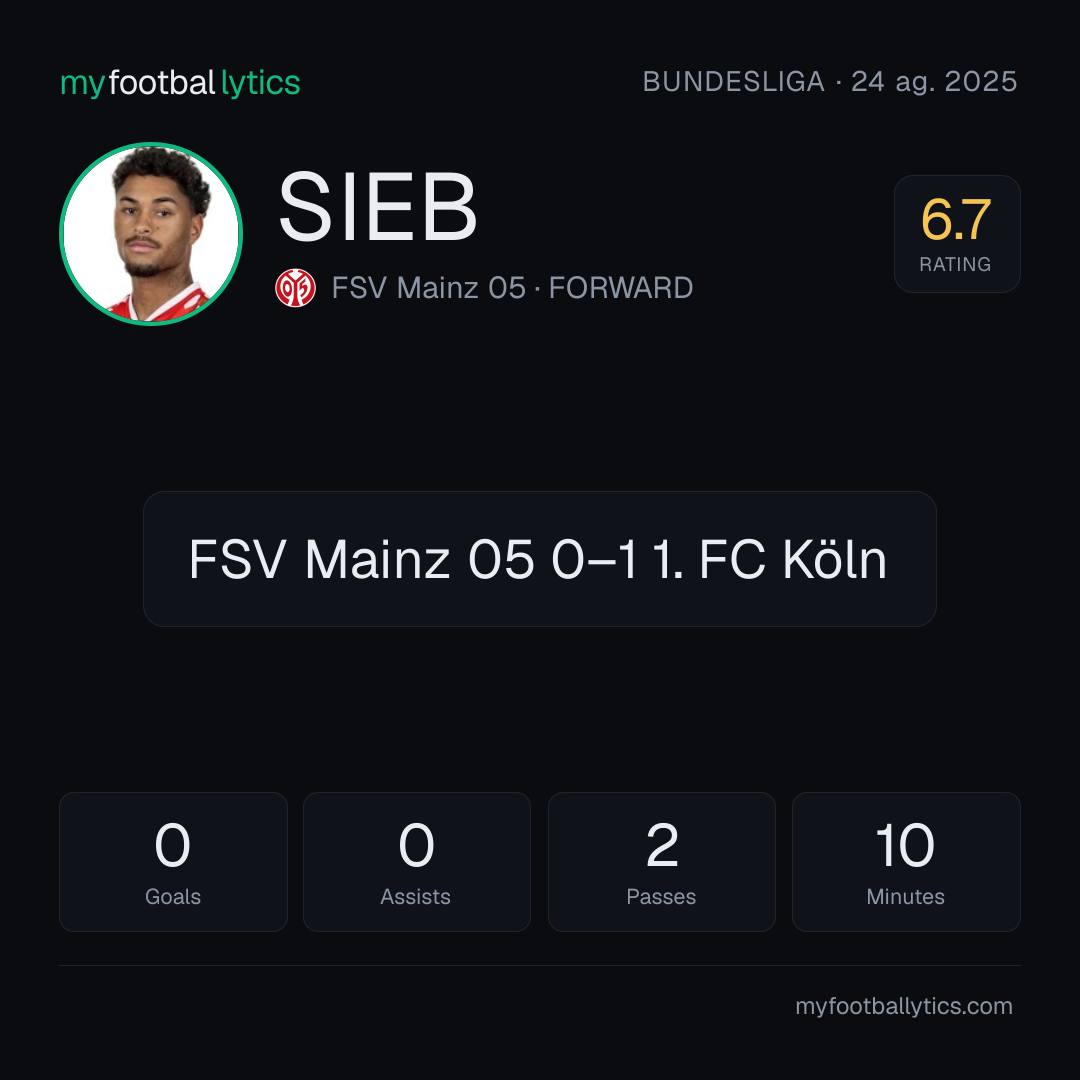Click the number 10 in the Minutes card
1080x1080 pixels.
(905, 845)
